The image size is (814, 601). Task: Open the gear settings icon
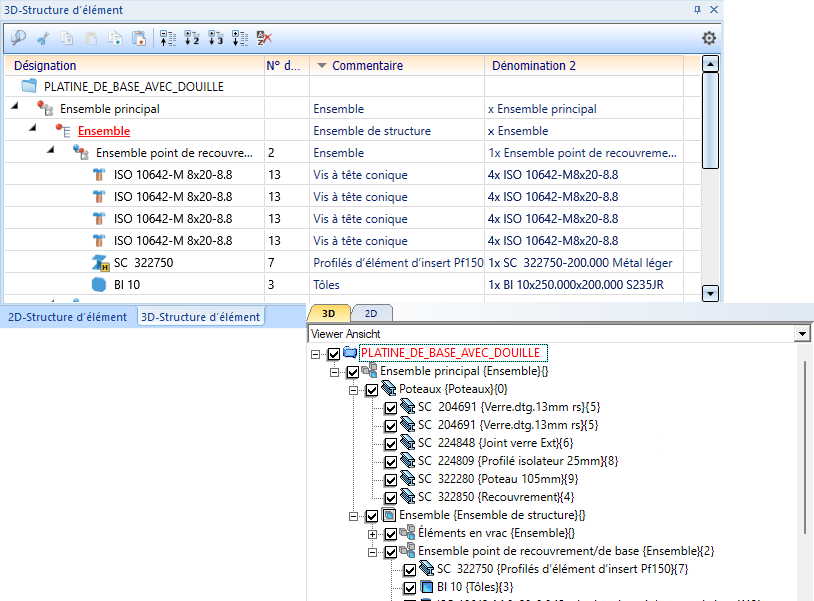point(709,38)
